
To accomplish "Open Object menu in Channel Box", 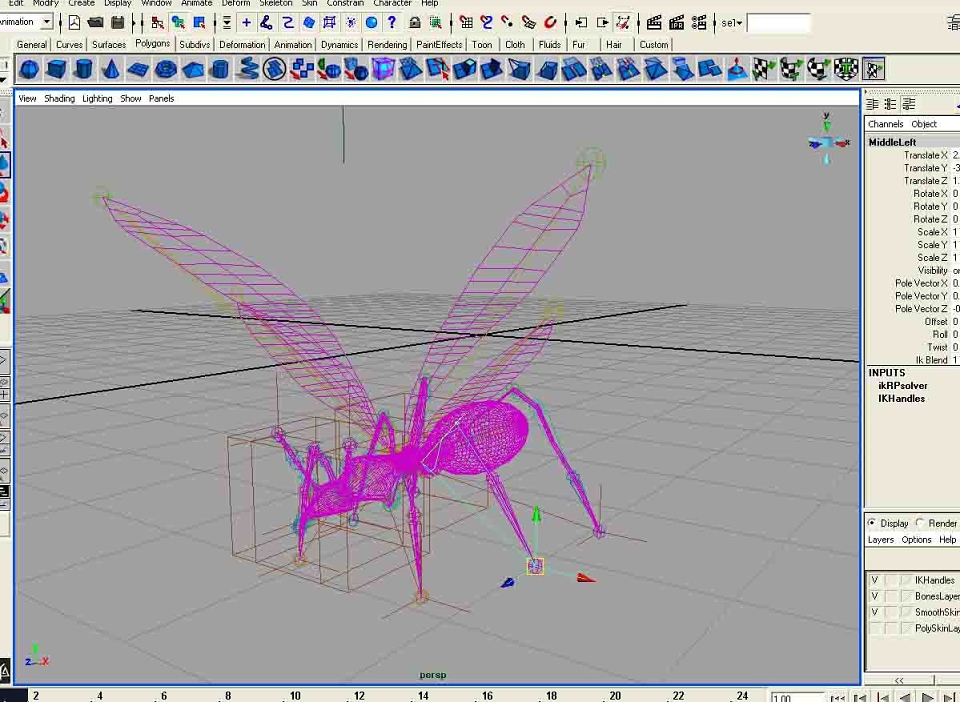I will [x=924, y=124].
